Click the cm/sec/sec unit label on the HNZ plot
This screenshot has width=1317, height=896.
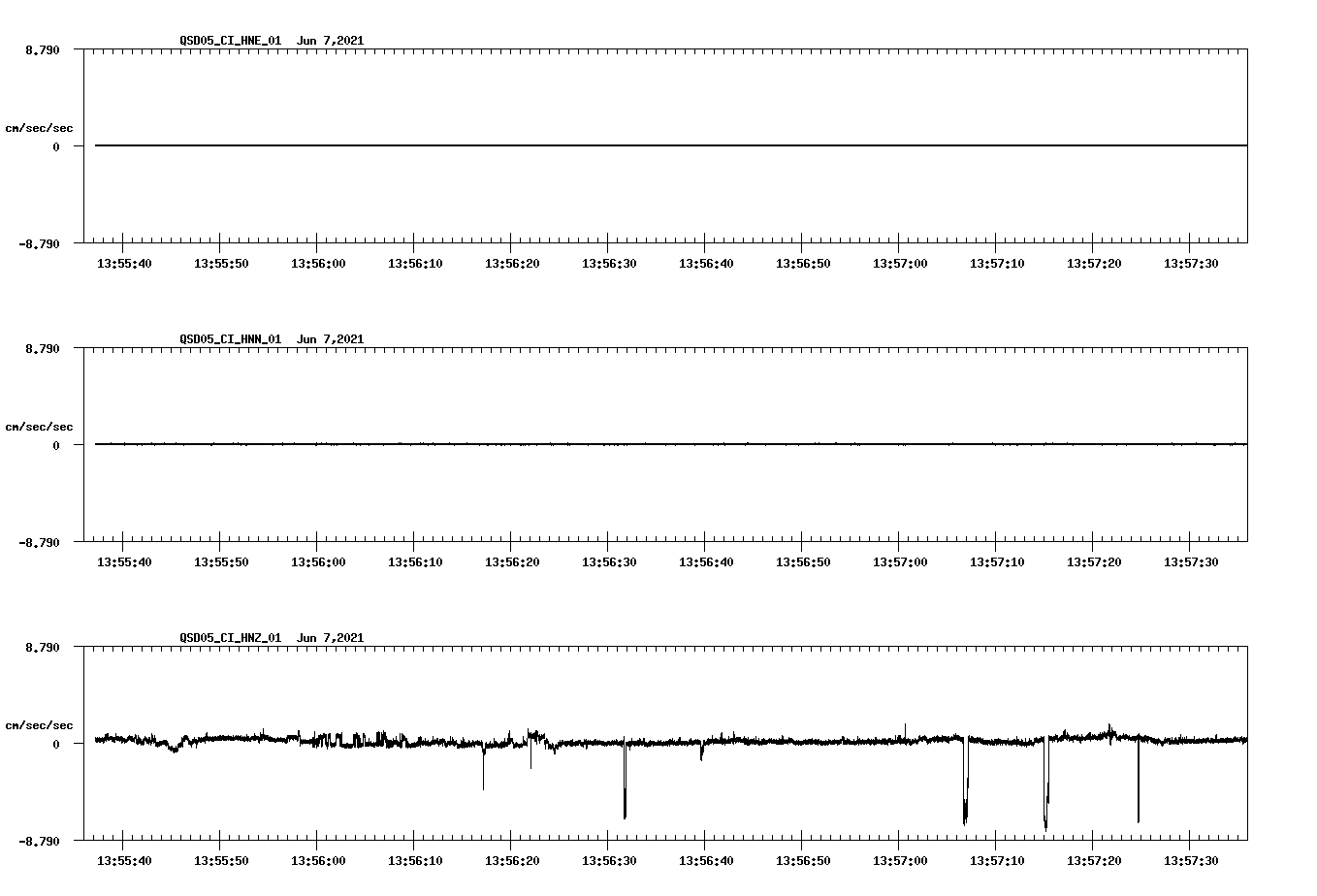[x=39, y=725]
